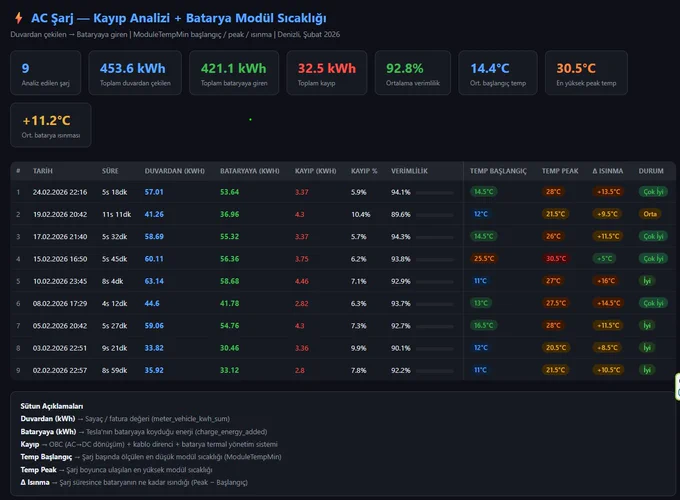
Task: Select the date '17.02.2026 21:40'
Action: tap(60, 236)
